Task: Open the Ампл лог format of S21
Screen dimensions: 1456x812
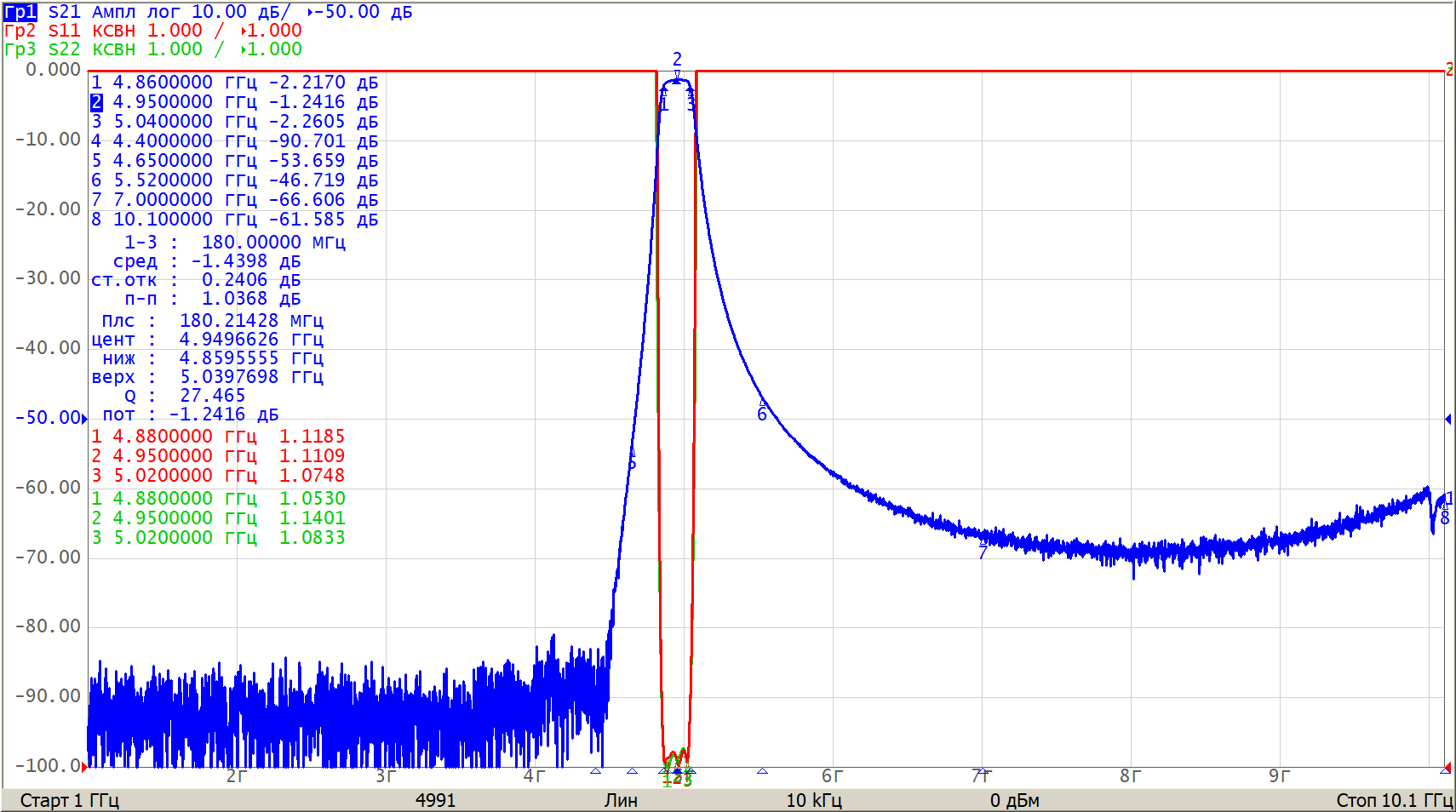Action: tap(136, 12)
